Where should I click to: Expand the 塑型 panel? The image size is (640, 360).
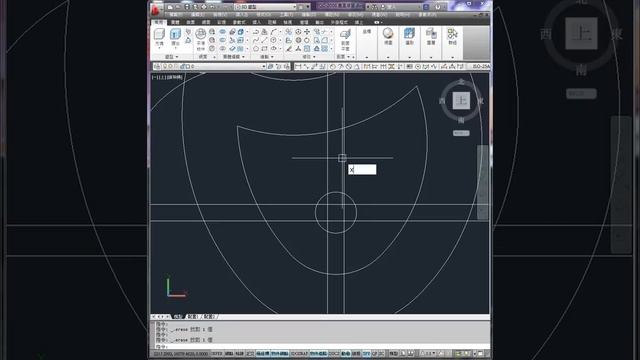pyautogui.click(x=172, y=57)
